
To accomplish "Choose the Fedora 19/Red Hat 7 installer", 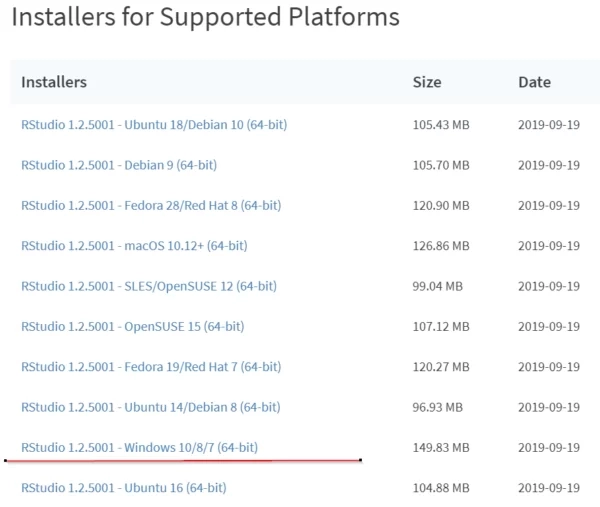I will [x=151, y=366].
